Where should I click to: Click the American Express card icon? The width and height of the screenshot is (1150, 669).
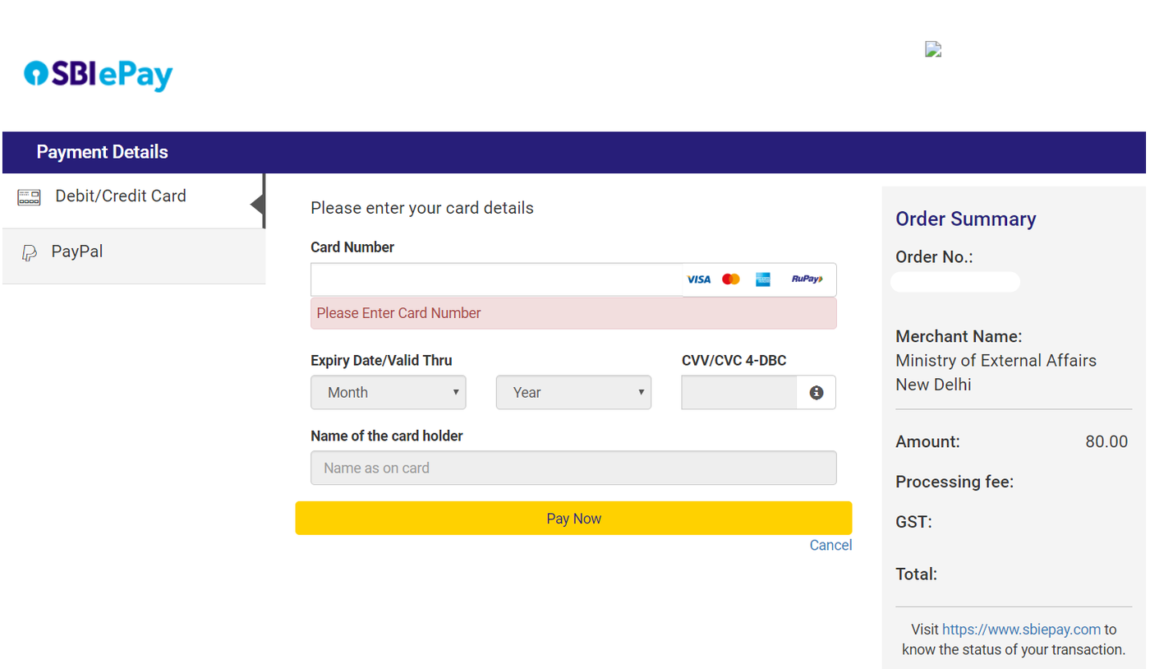(763, 279)
